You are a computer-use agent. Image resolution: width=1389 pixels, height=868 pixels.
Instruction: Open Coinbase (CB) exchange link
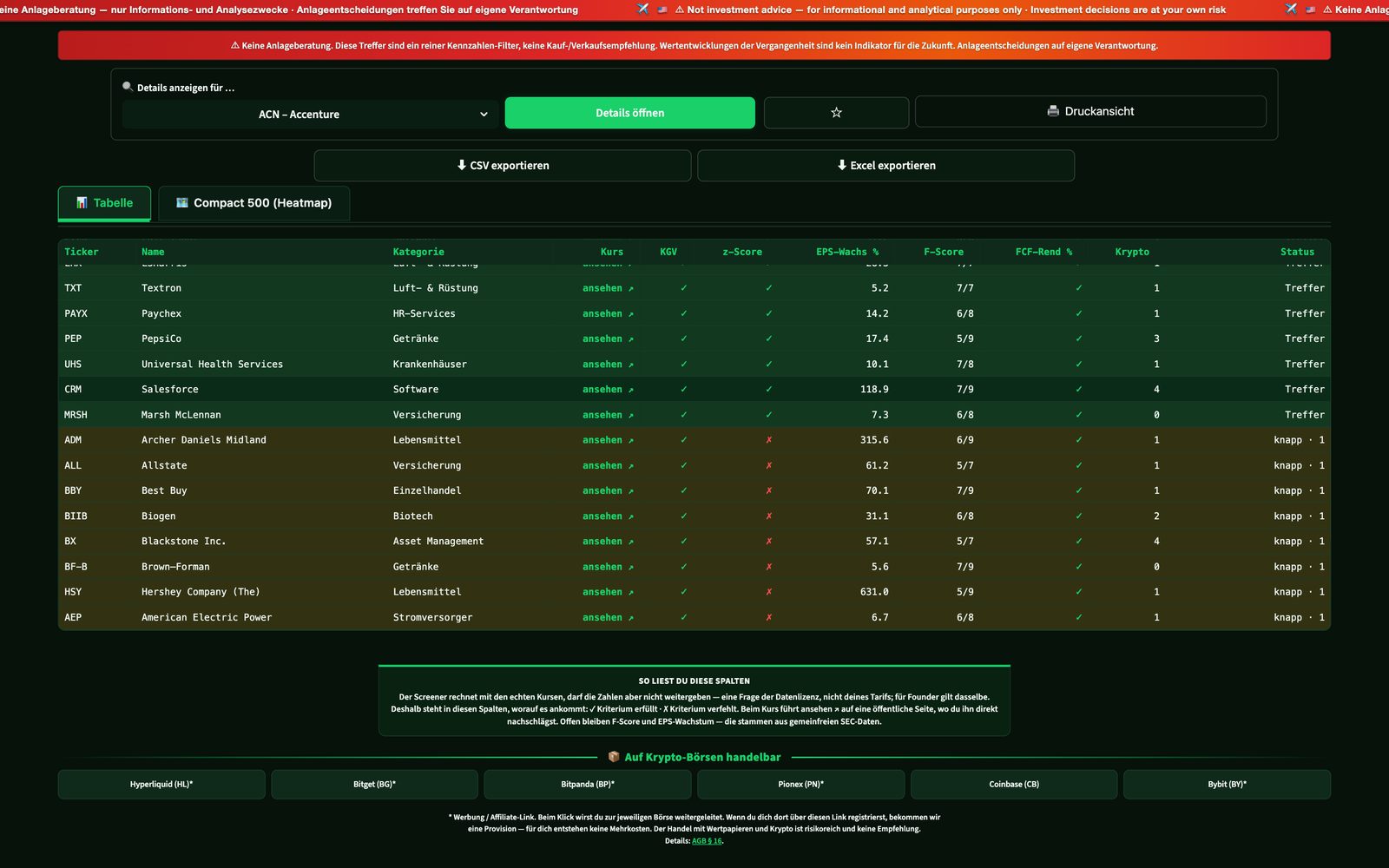click(x=1014, y=785)
